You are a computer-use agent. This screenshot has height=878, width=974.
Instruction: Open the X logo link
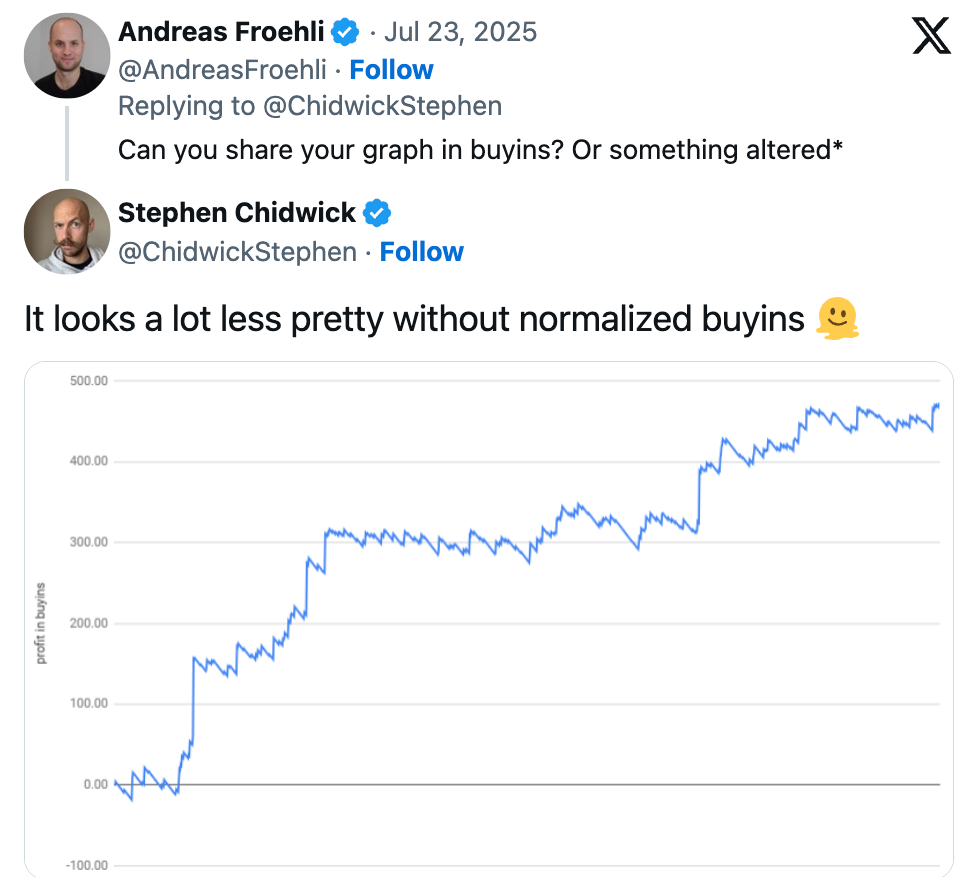931,35
